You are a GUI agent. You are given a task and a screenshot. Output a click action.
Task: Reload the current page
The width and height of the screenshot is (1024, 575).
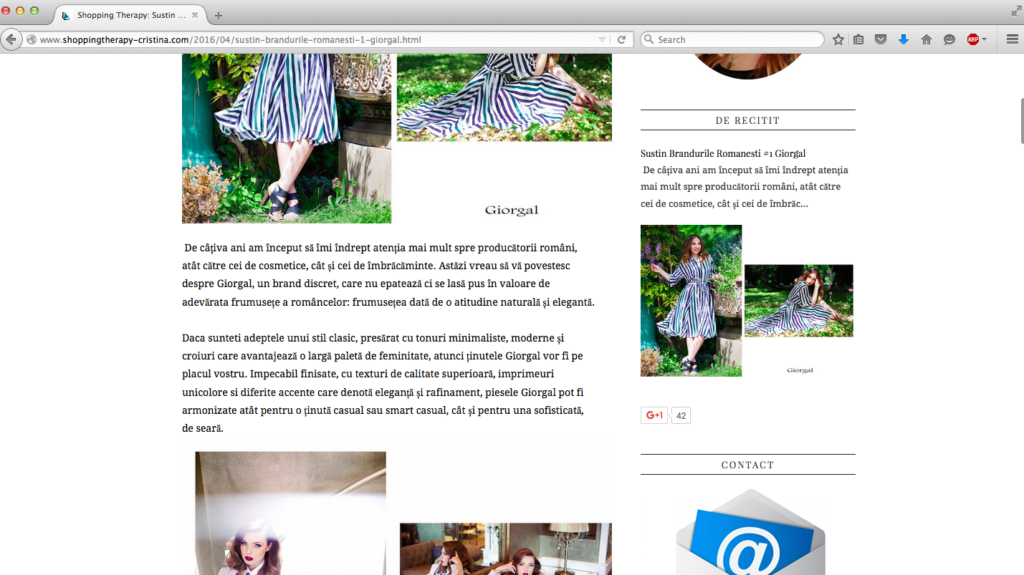point(622,40)
